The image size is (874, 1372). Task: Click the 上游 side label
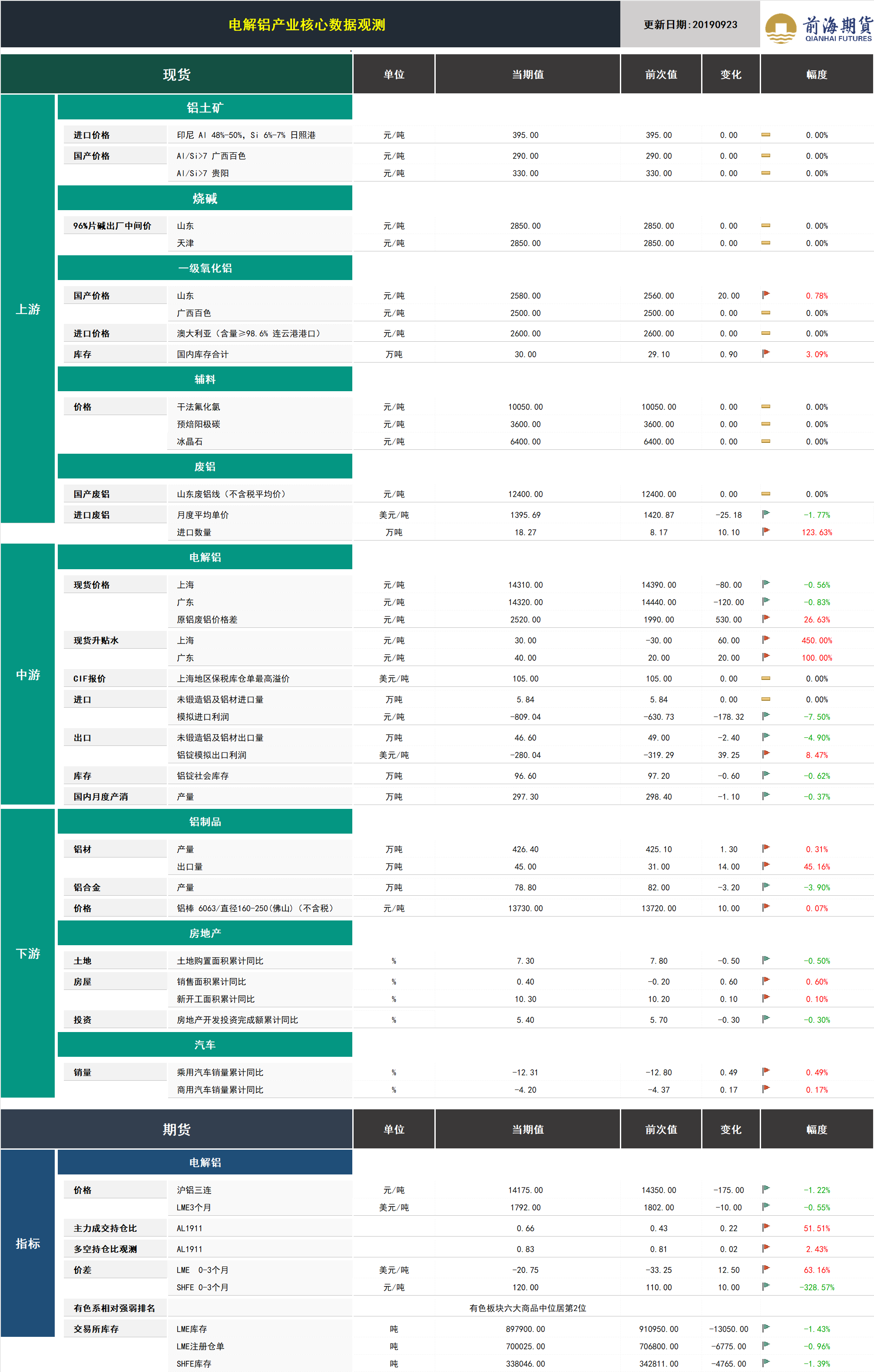click(28, 310)
